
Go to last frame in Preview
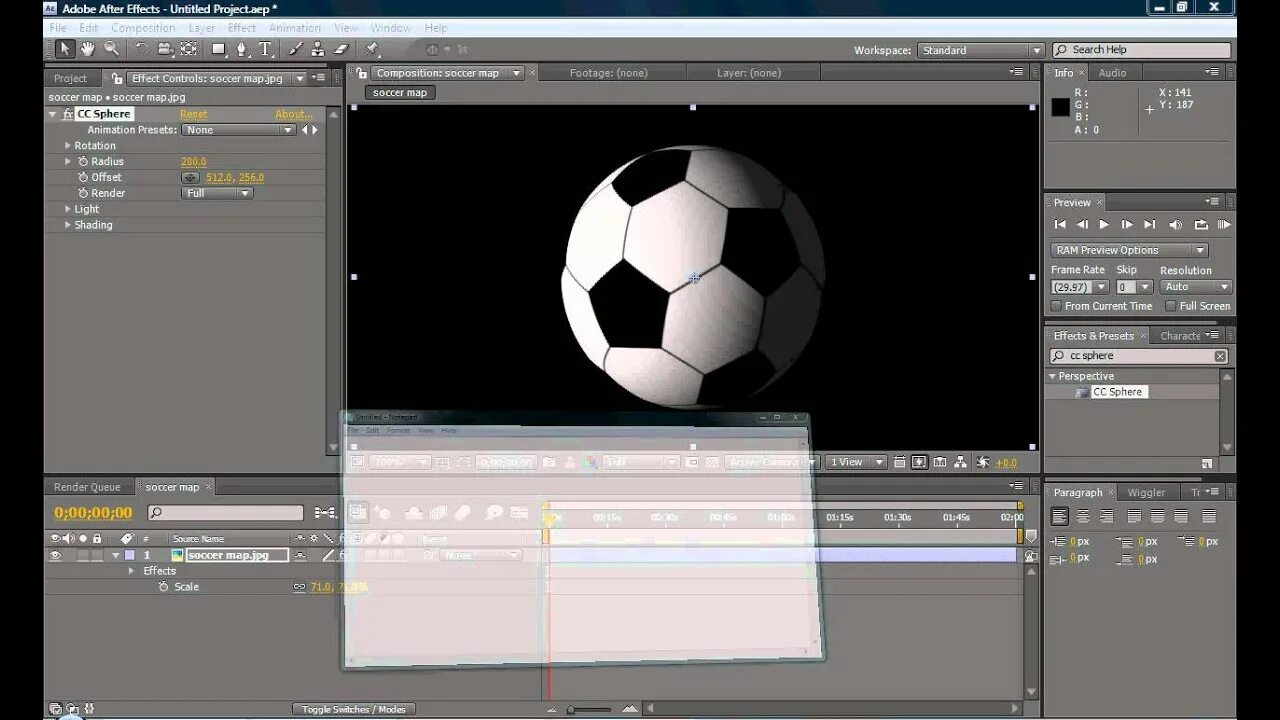click(x=1150, y=225)
